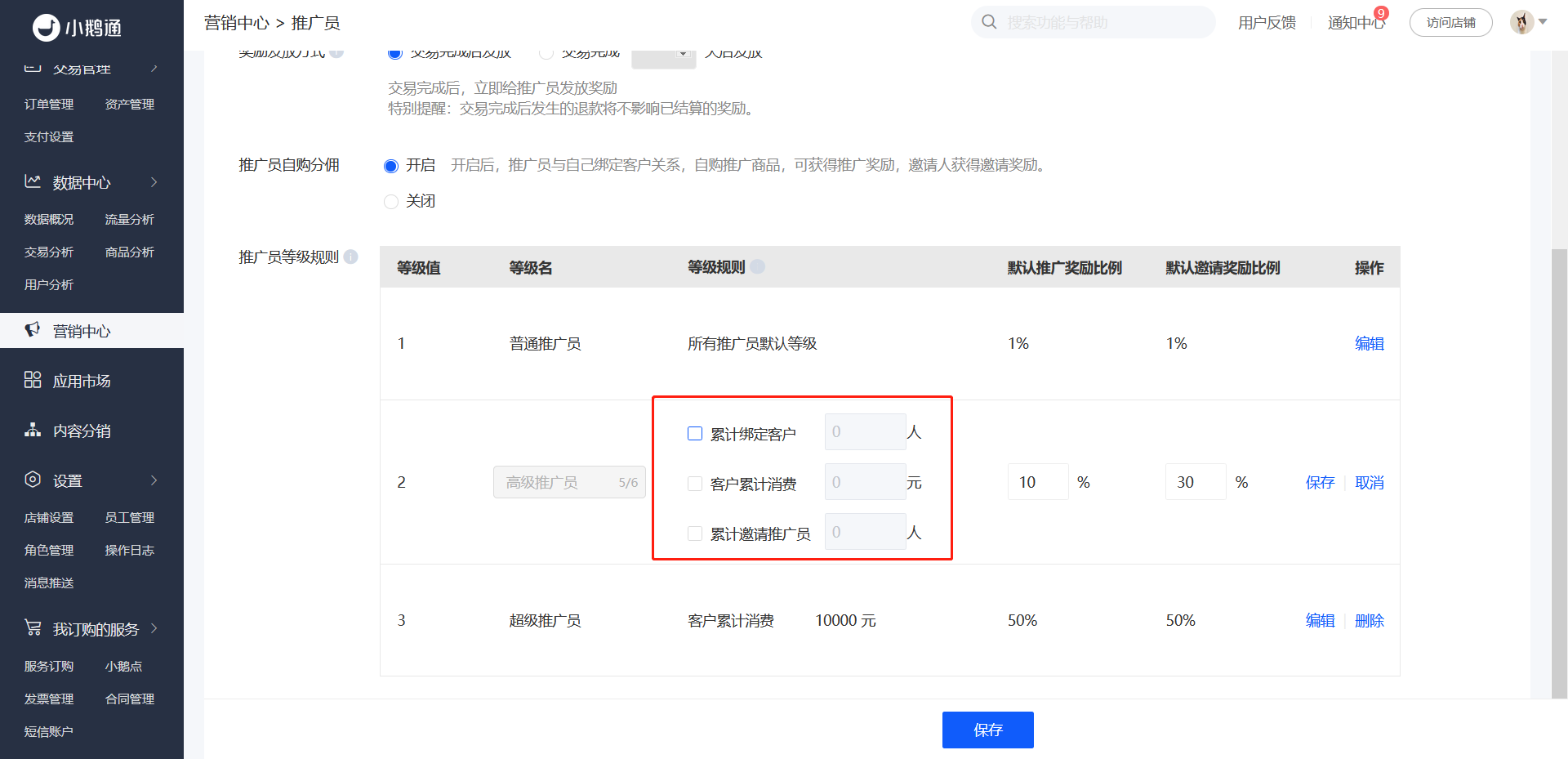1568x759 pixels.
Task: Click the 应用市场 grid icon
Action: coord(33,380)
